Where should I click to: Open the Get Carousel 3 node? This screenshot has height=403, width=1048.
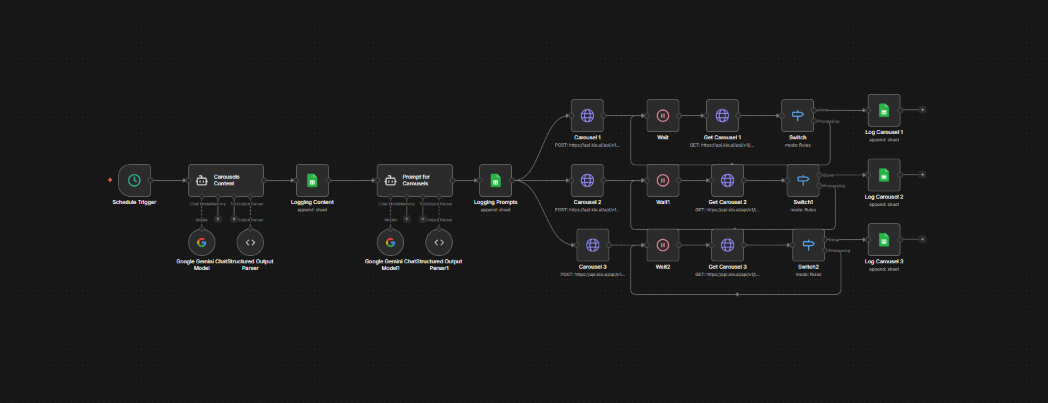[x=728, y=245]
